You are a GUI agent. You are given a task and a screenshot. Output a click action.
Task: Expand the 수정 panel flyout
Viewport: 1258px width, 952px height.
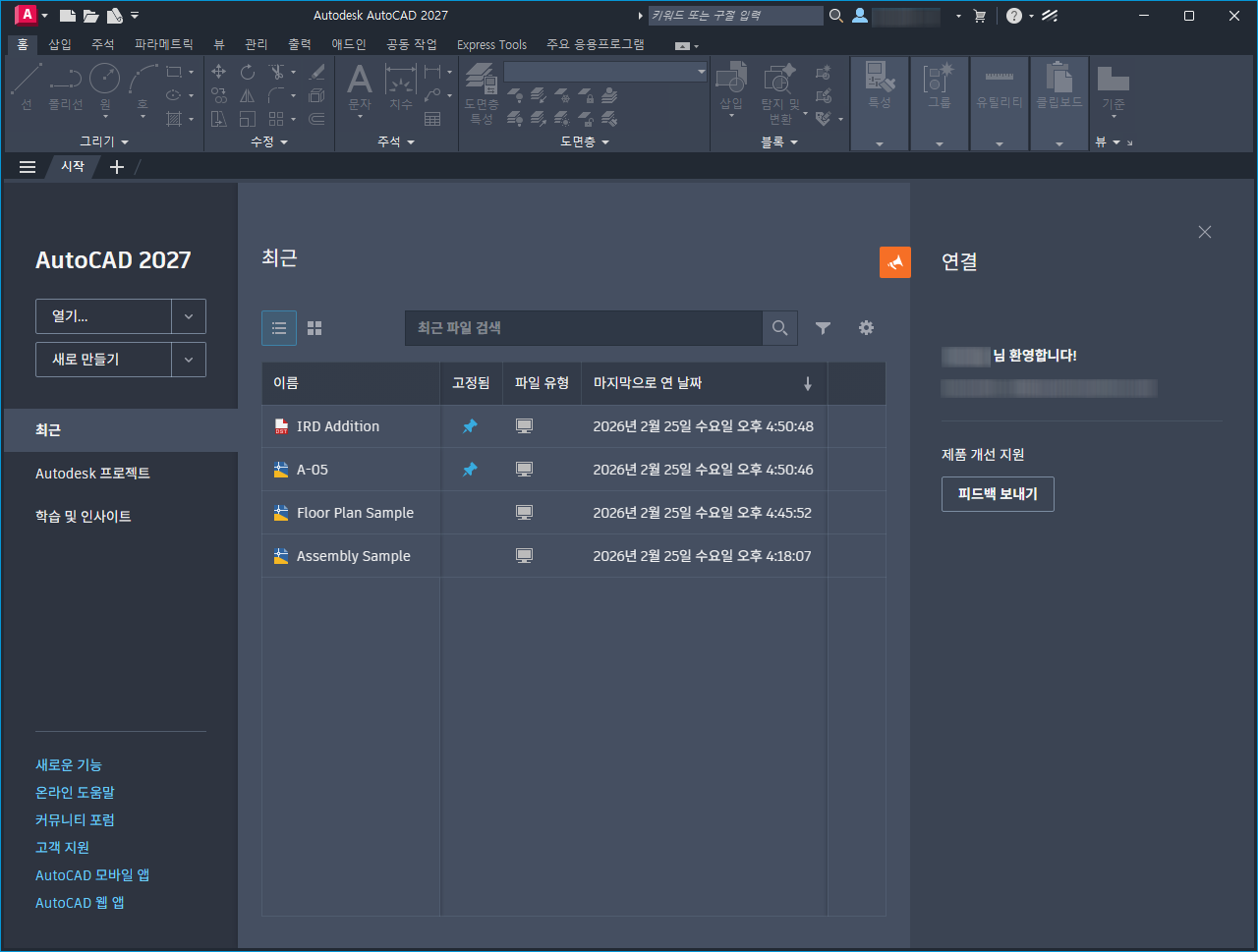[269, 141]
